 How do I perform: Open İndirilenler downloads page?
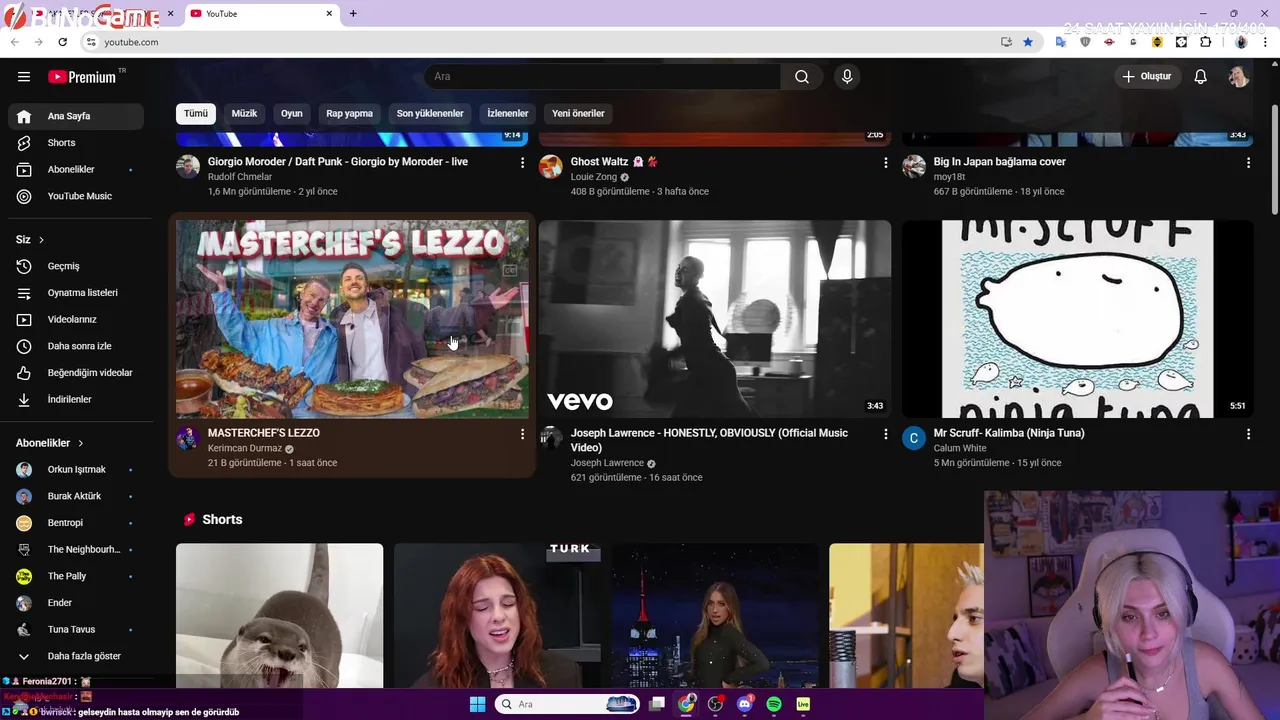click(76, 399)
